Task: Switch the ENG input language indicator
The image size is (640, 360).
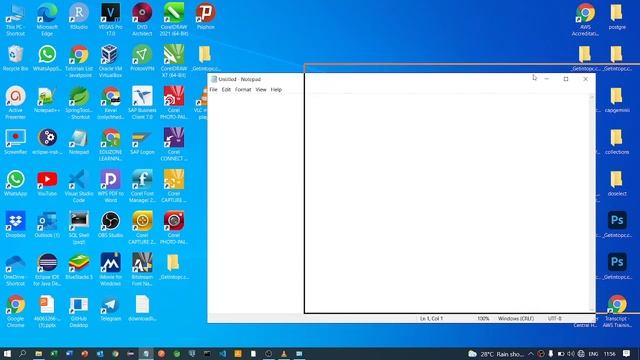Action: [593, 354]
